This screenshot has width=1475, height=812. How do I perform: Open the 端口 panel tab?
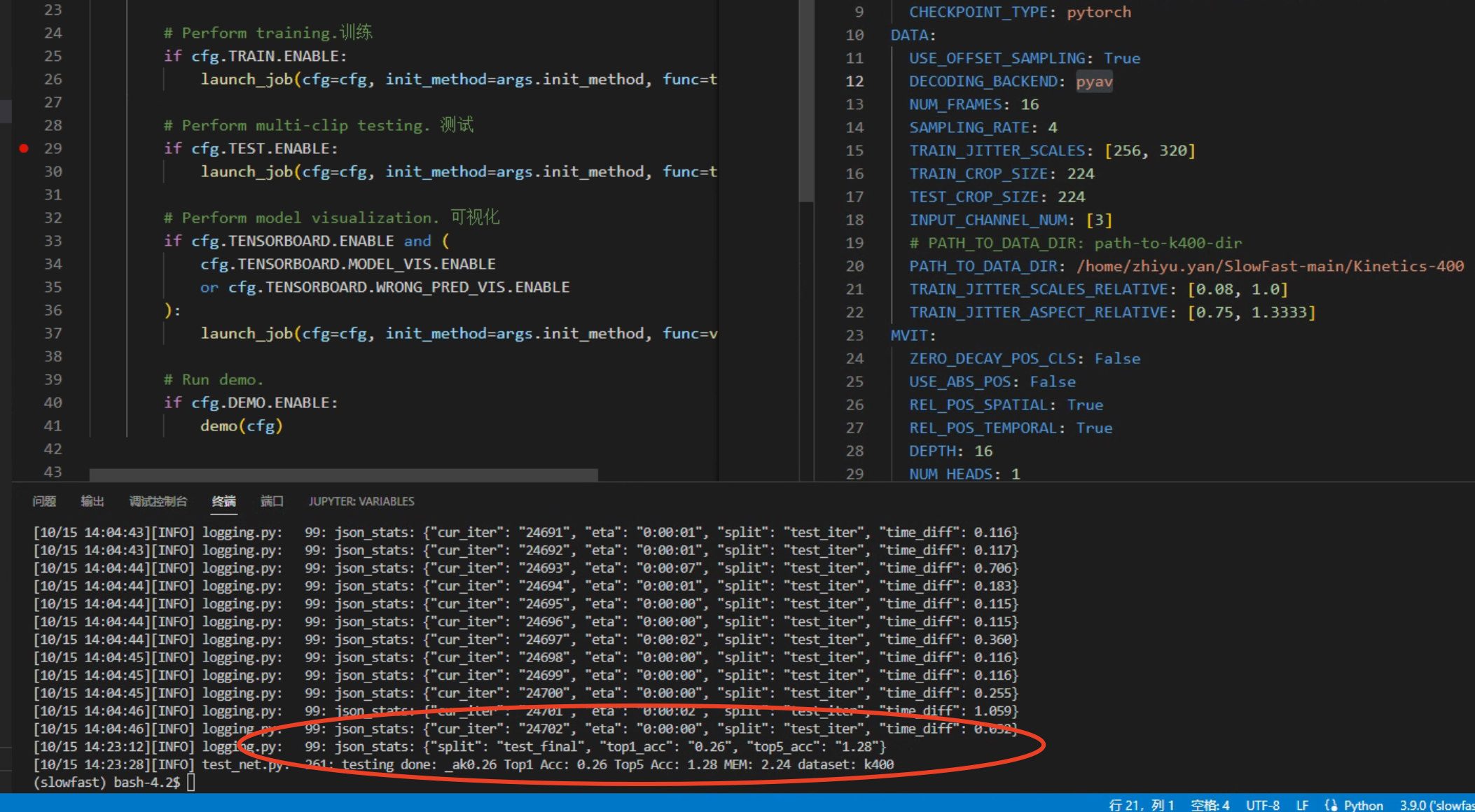pyautogui.click(x=272, y=501)
